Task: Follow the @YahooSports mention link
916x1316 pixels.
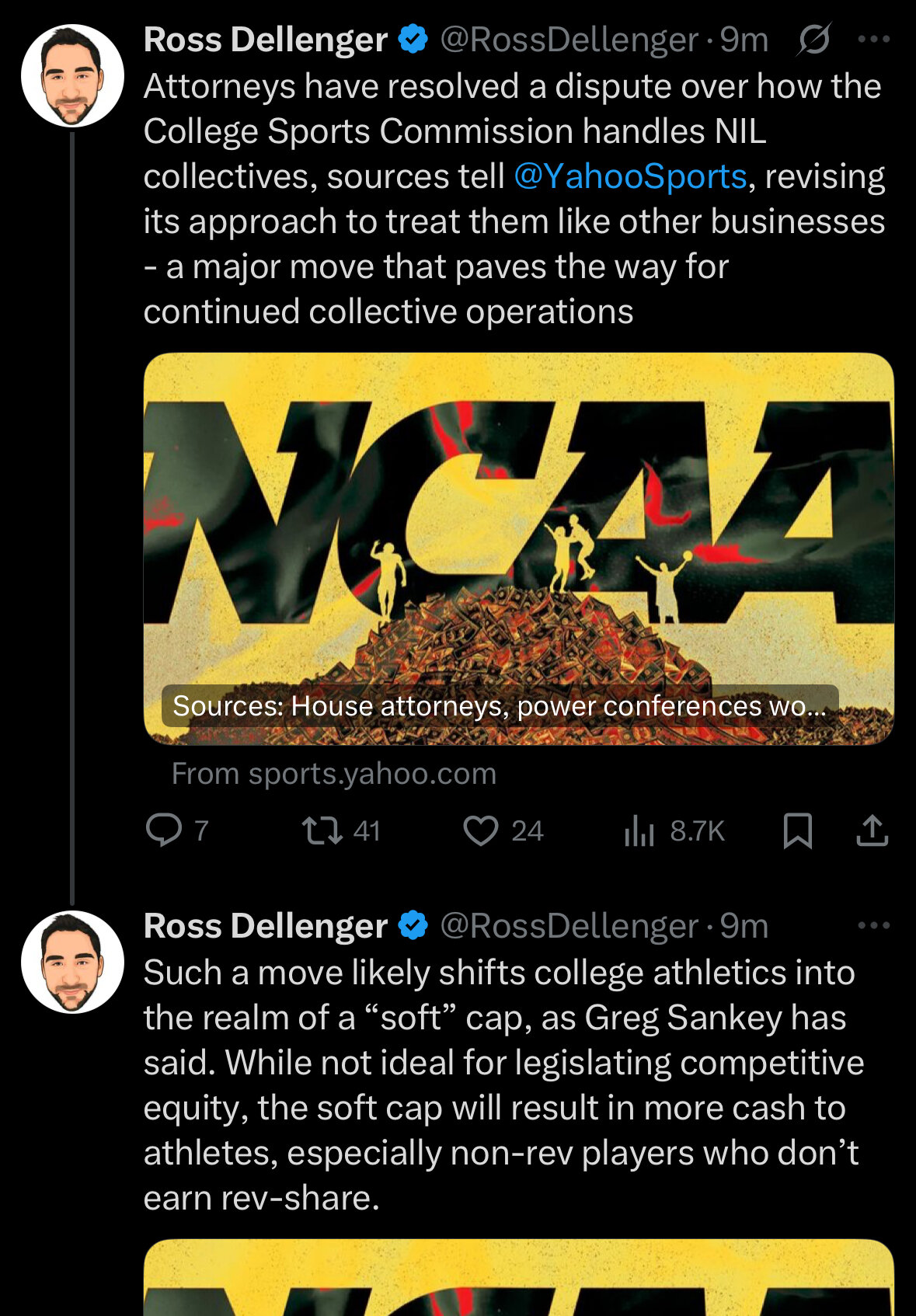Action: 630,176
